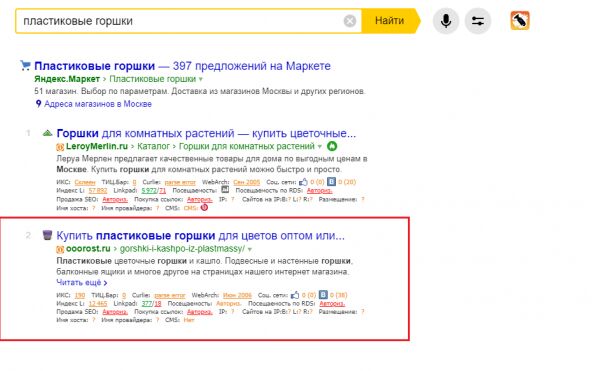The height and width of the screenshot is (371, 600).
Task: Click Авториз. after Продажа SEO, LeroyMerlin
Action: (x=115, y=199)
